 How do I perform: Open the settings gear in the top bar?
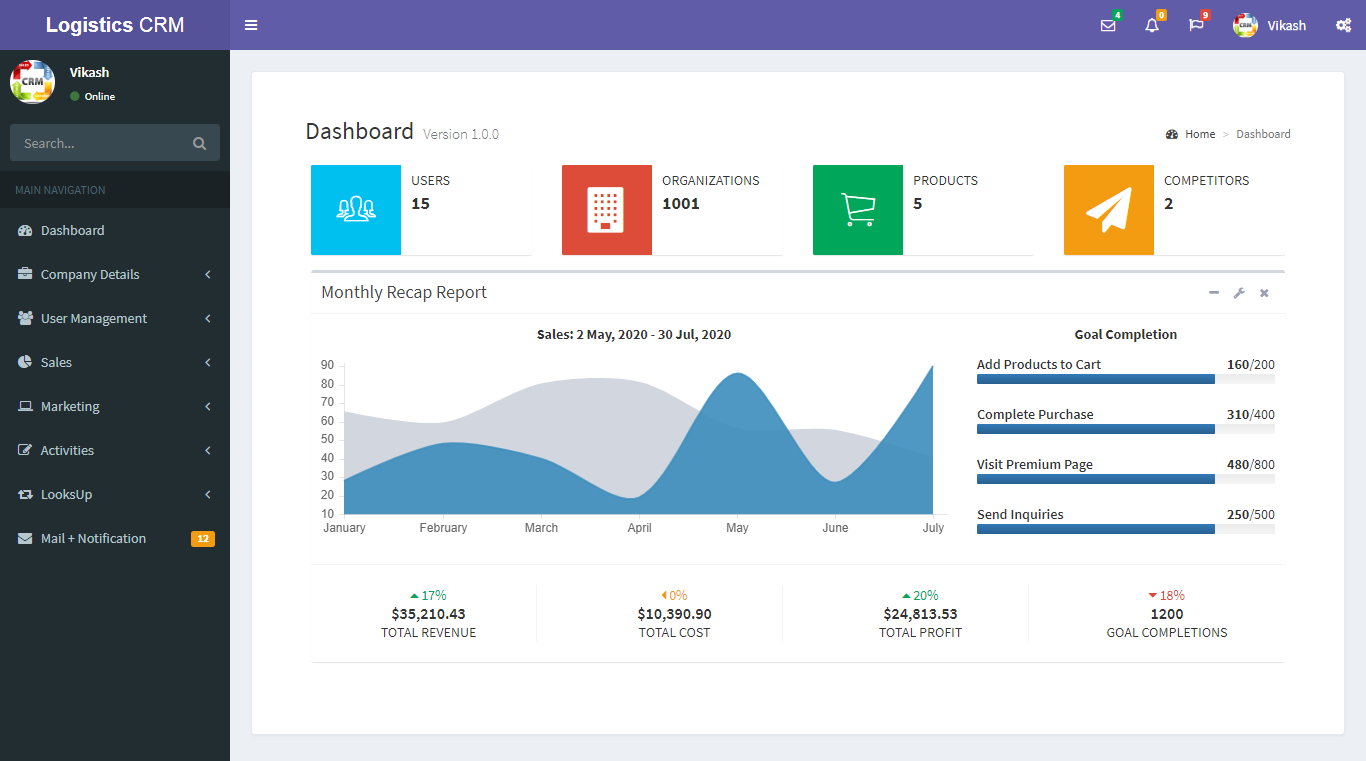(x=1343, y=25)
